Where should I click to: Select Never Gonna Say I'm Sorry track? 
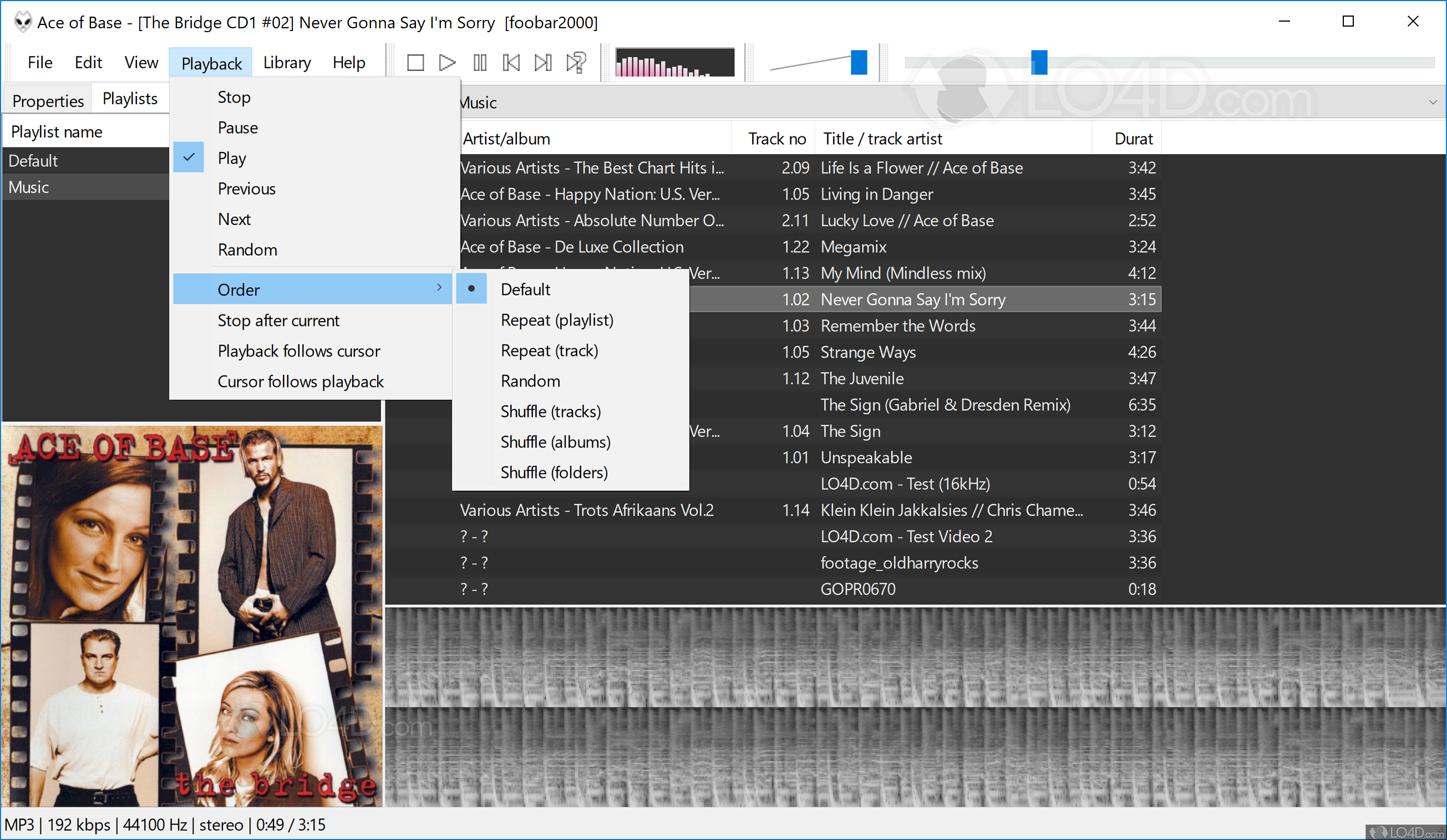(x=925, y=299)
